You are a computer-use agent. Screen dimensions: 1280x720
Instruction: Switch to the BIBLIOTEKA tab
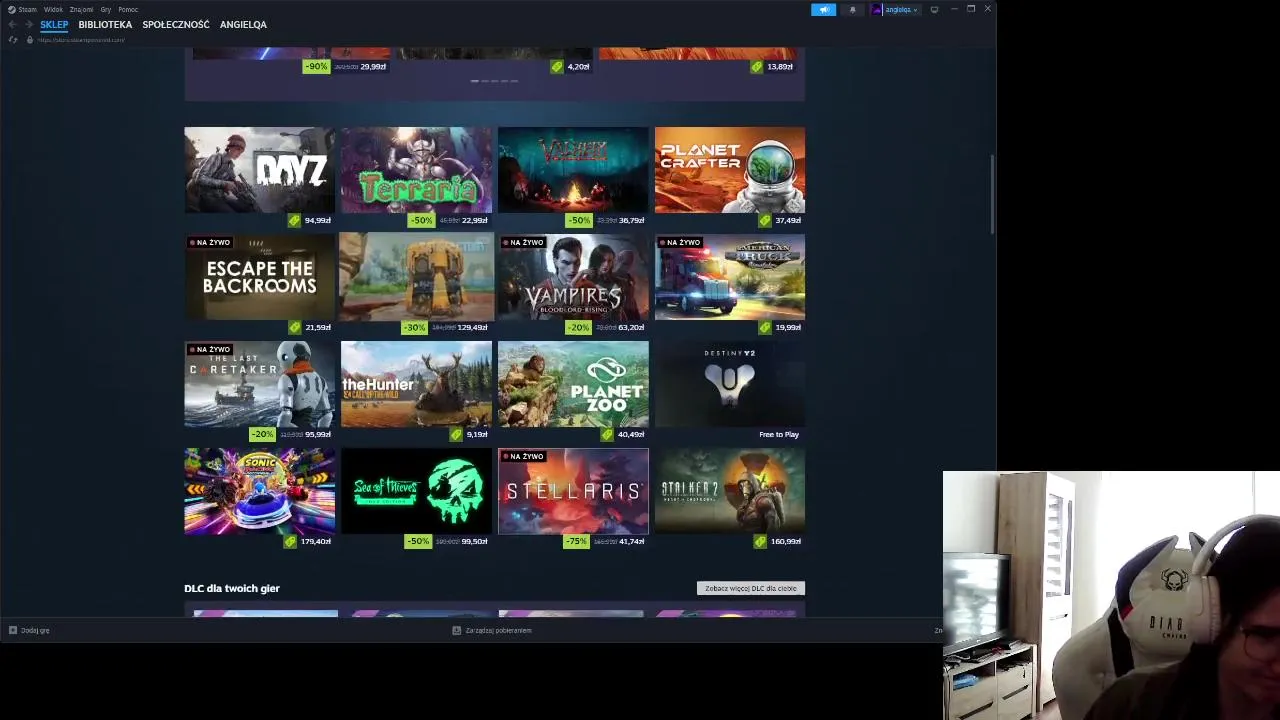pyautogui.click(x=105, y=24)
